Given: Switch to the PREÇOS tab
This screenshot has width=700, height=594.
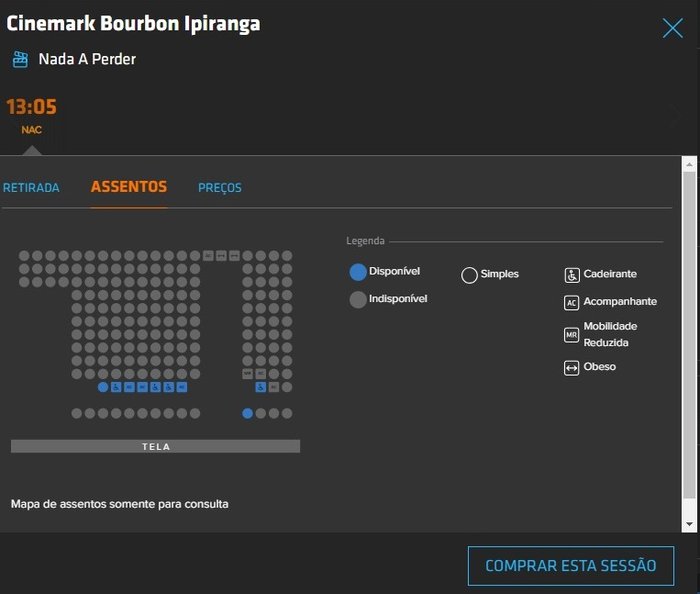Looking at the screenshot, I should pyautogui.click(x=220, y=187).
